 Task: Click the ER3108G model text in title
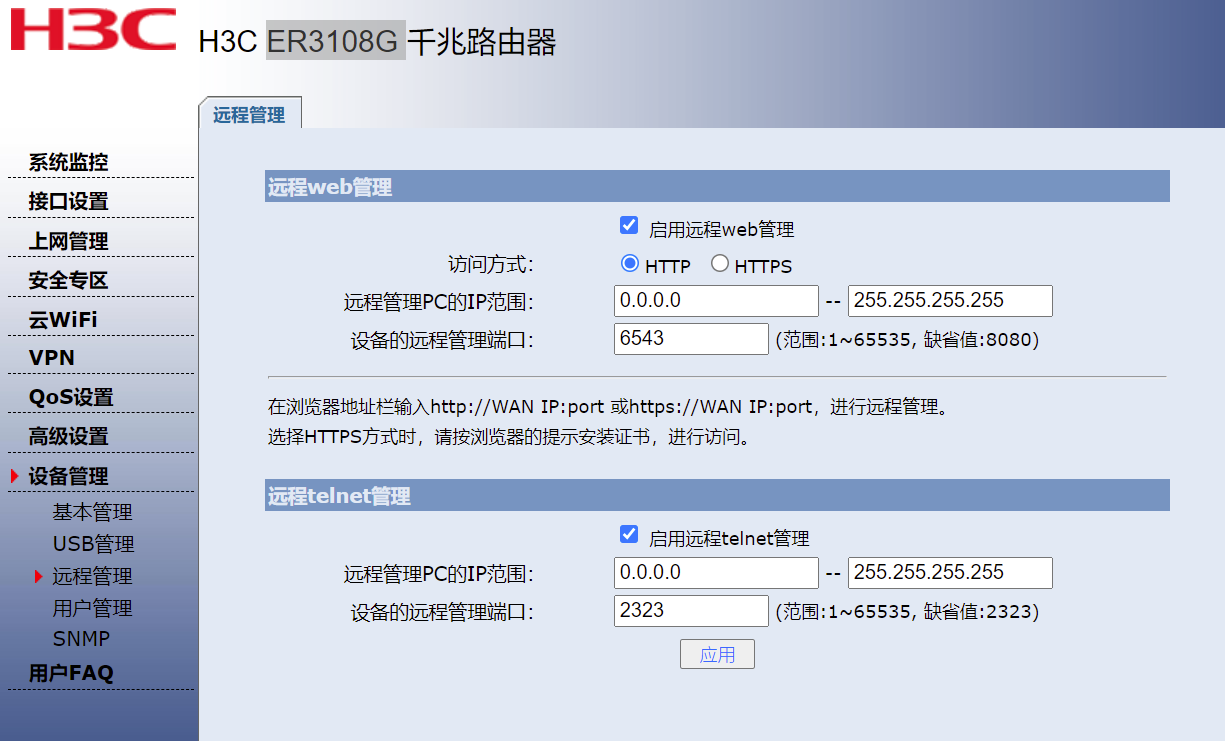pos(335,41)
